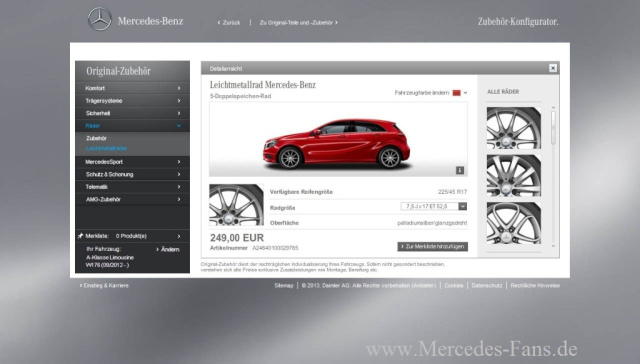Image resolution: width=640 pixels, height=364 pixels.
Task: Click the info icon on car image
Action: click(460, 170)
